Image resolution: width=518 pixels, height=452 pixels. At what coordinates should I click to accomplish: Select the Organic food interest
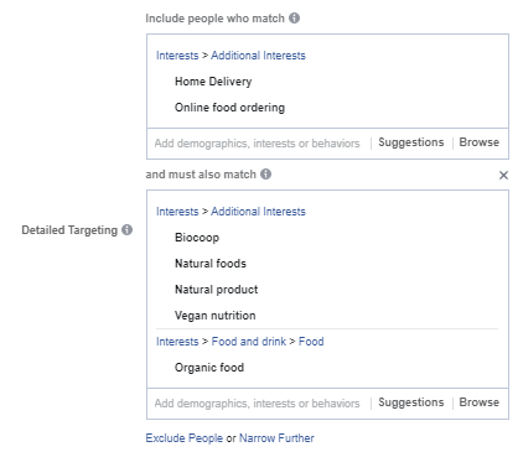209,367
